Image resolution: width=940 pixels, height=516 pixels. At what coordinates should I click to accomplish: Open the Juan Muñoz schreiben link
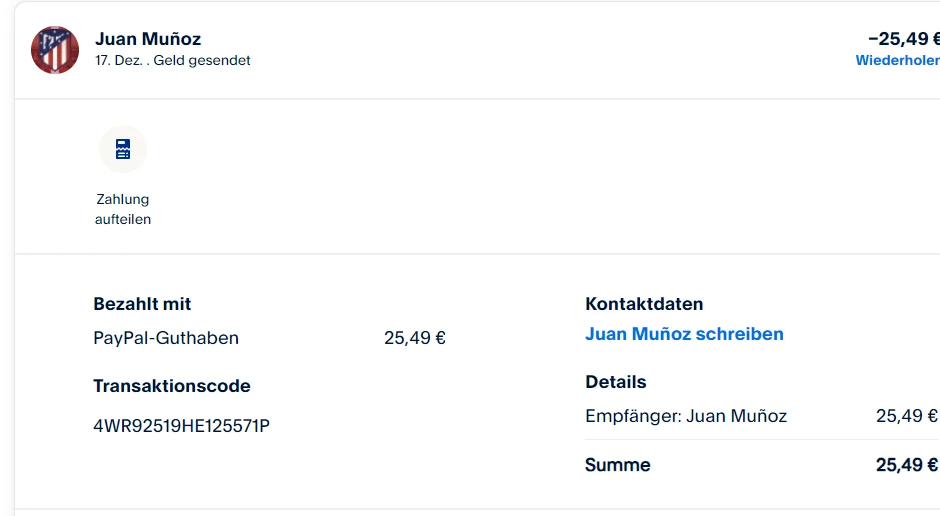[x=684, y=334]
